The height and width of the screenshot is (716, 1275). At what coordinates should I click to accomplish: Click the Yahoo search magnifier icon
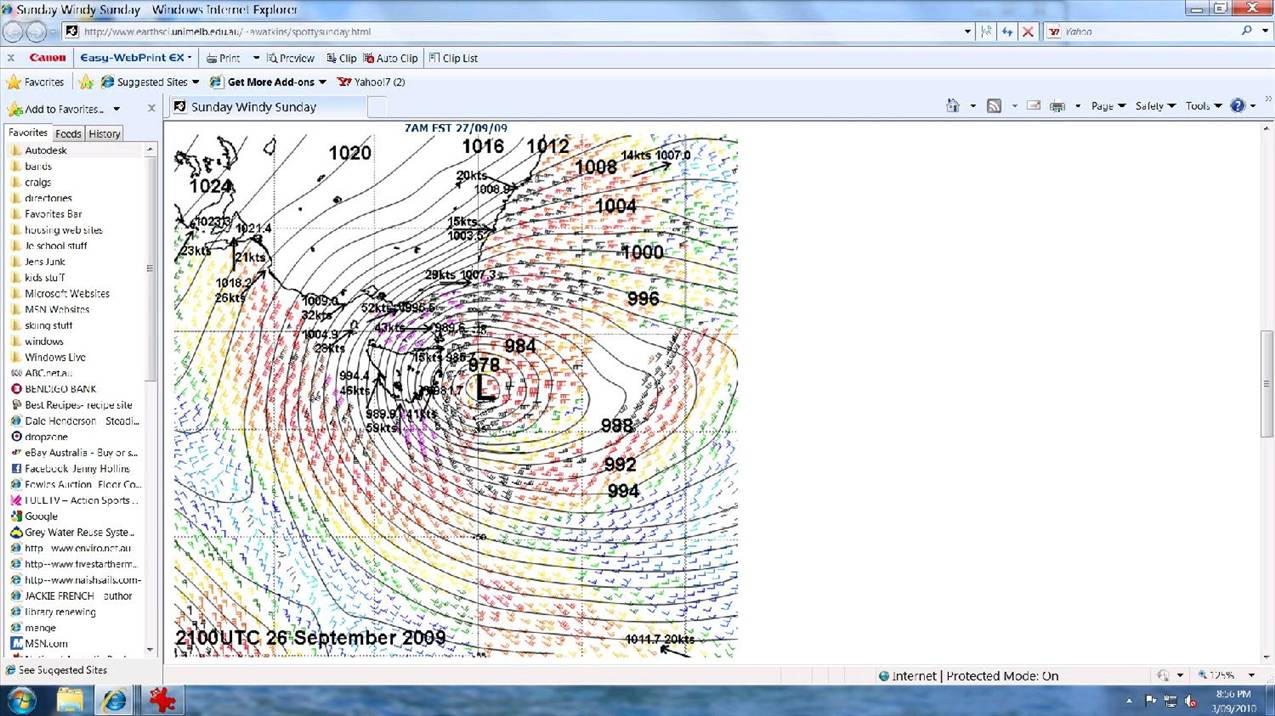point(1247,32)
